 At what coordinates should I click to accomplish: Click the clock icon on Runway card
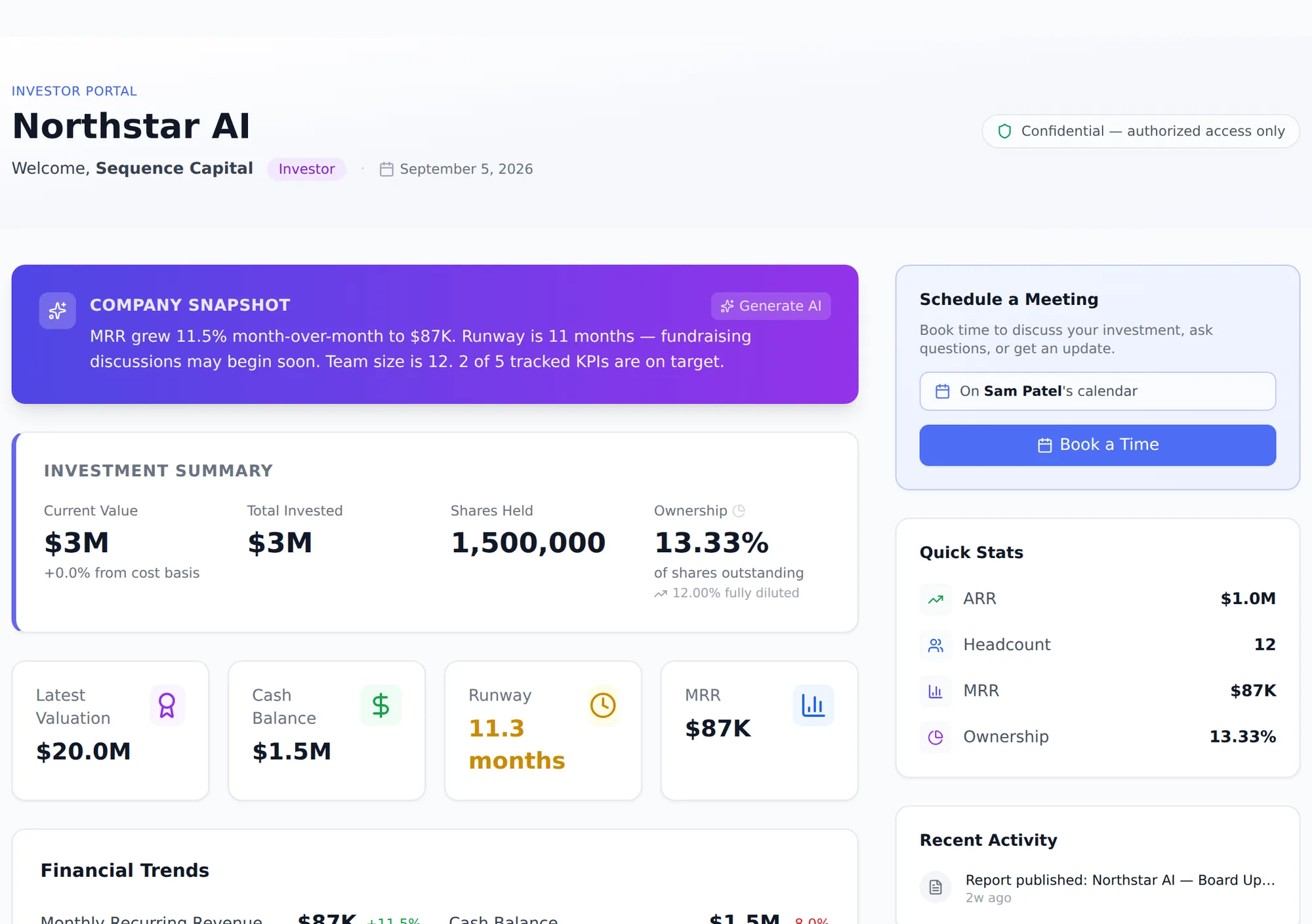click(x=603, y=706)
